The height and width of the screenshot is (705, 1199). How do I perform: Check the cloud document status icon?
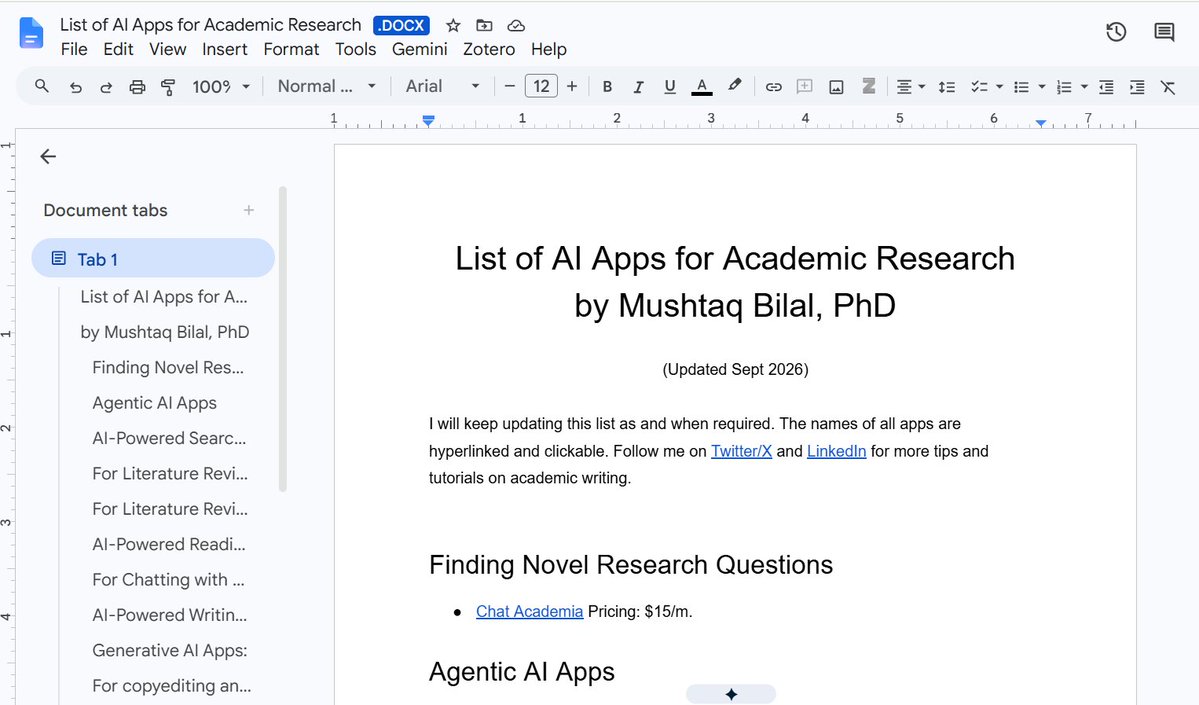tap(516, 25)
